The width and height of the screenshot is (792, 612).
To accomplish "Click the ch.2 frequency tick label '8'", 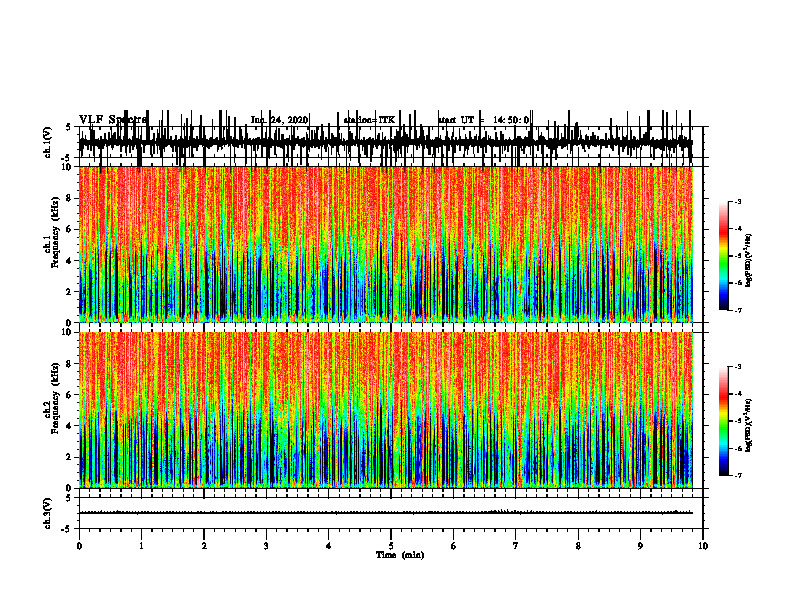I will [x=69, y=364].
